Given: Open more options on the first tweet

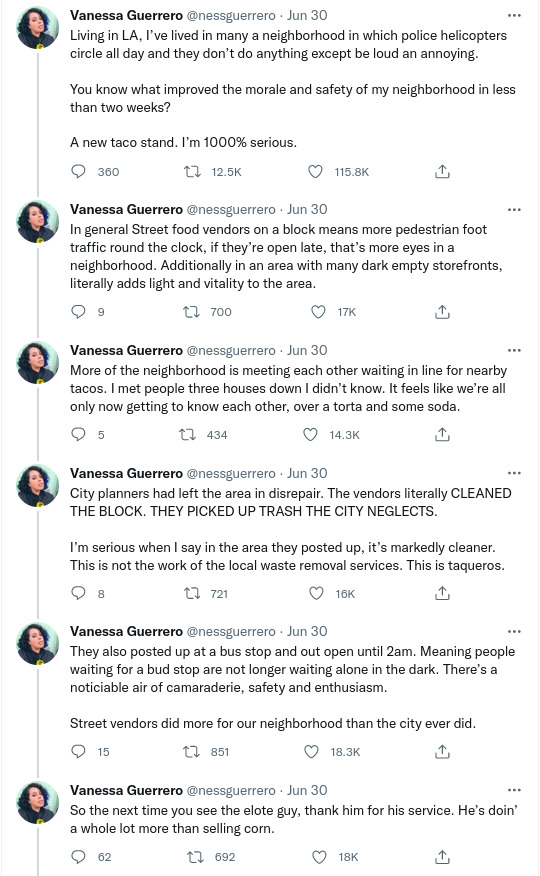Looking at the screenshot, I should 514,16.
